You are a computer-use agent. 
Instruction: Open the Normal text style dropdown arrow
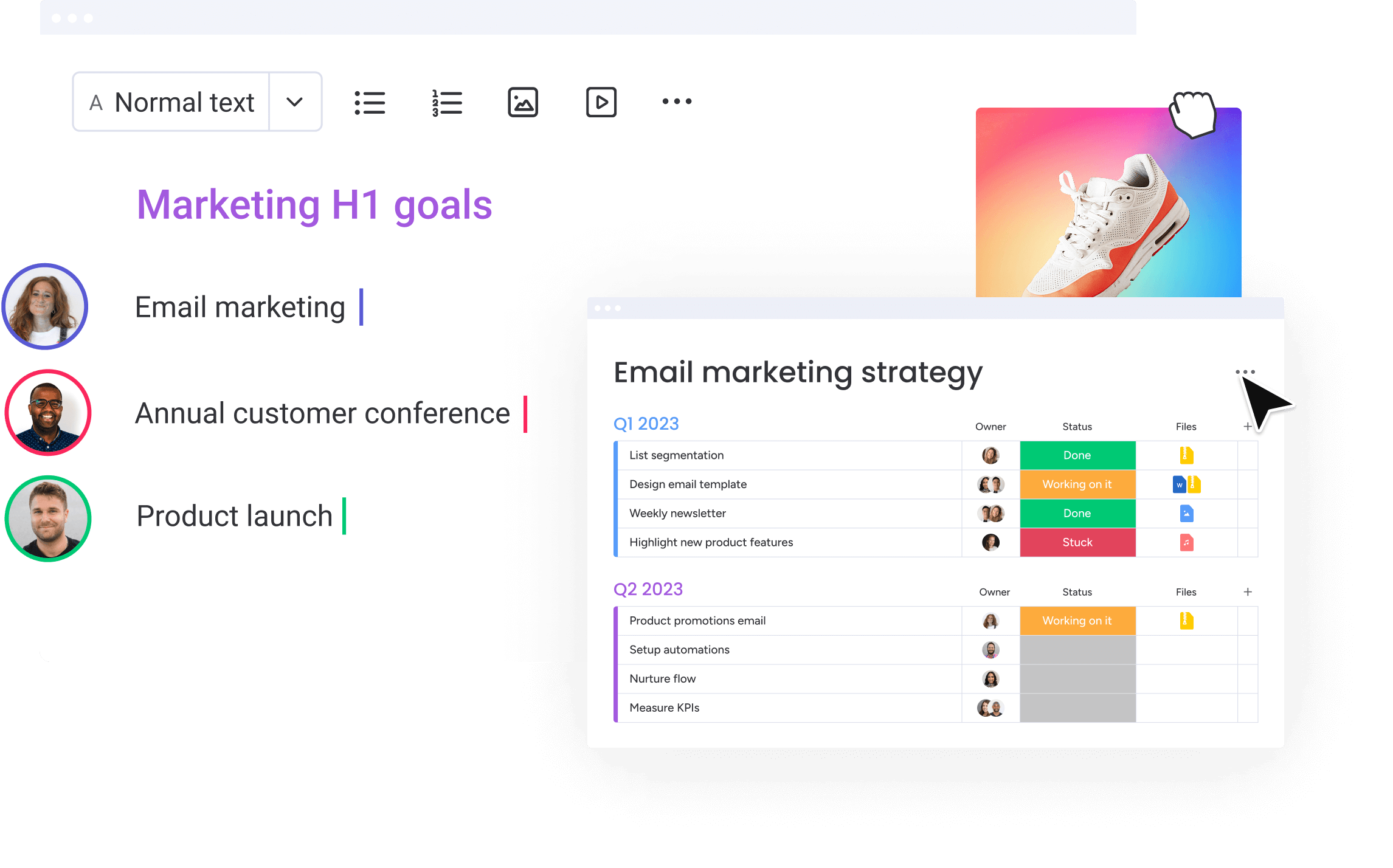[x=295, y=102]
